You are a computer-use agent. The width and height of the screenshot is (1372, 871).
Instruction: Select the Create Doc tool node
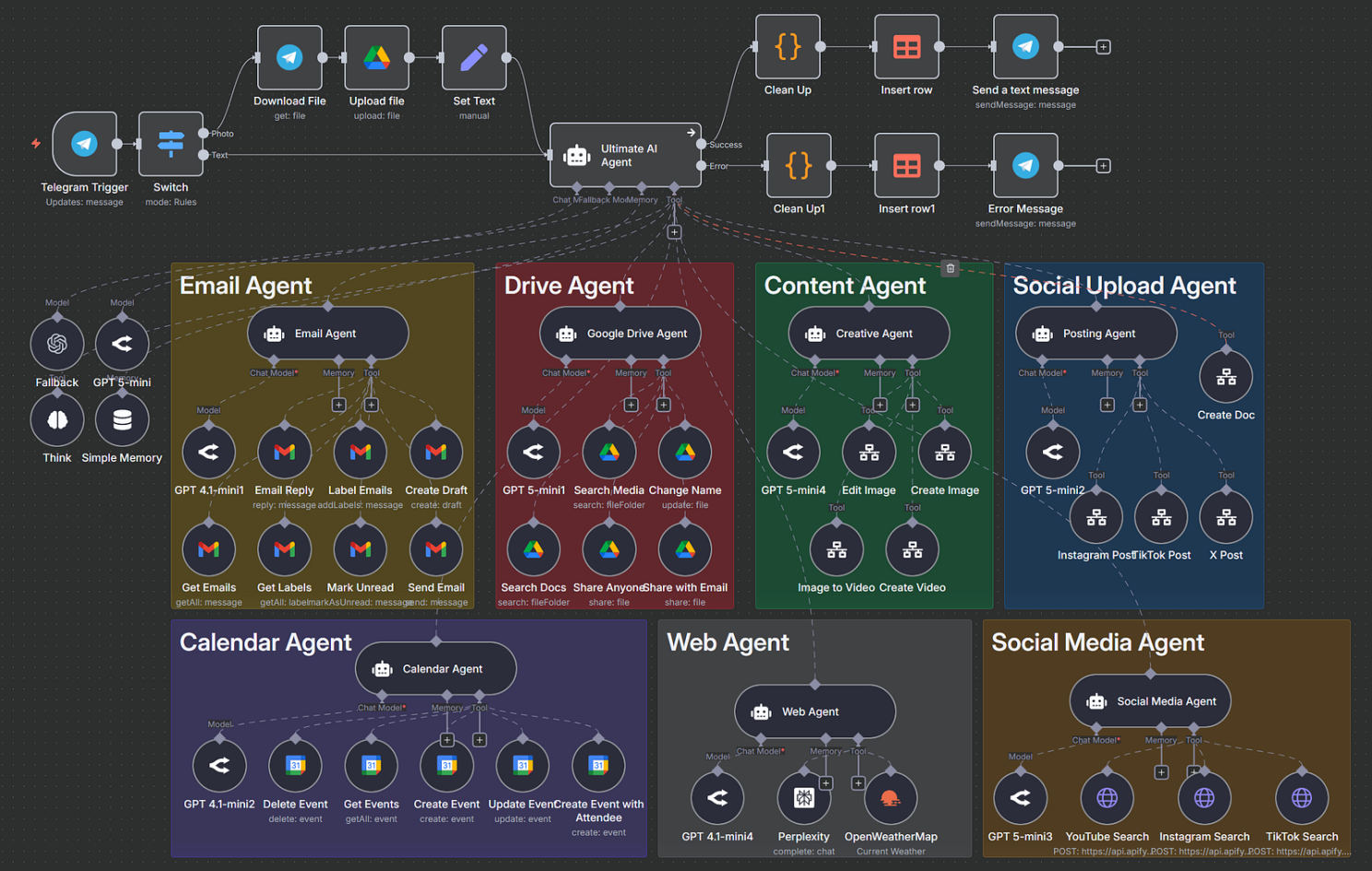click(x=1226, y=377)
